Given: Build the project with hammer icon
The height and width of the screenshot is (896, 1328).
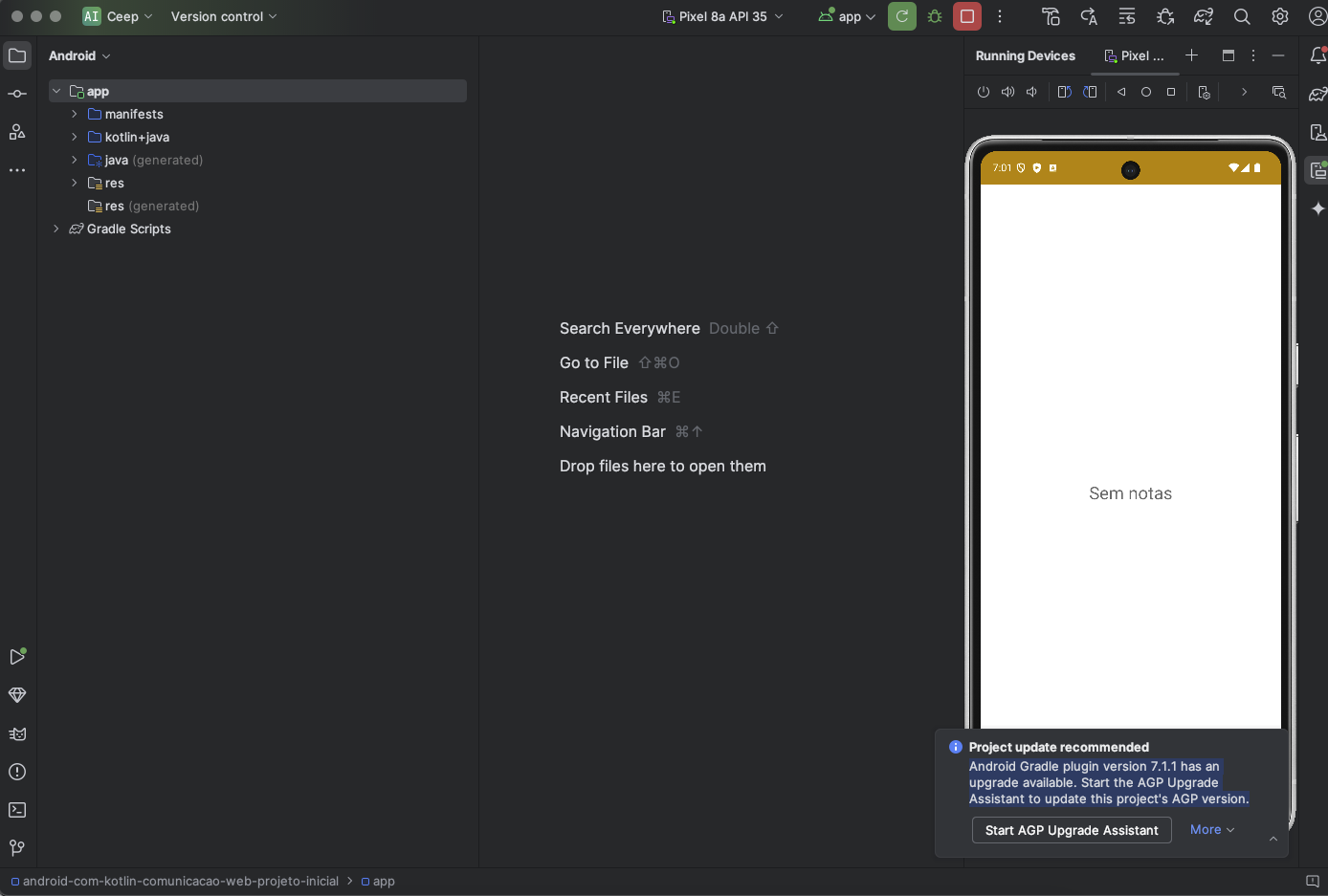Looking at the screenshot, I should 1051,16.
